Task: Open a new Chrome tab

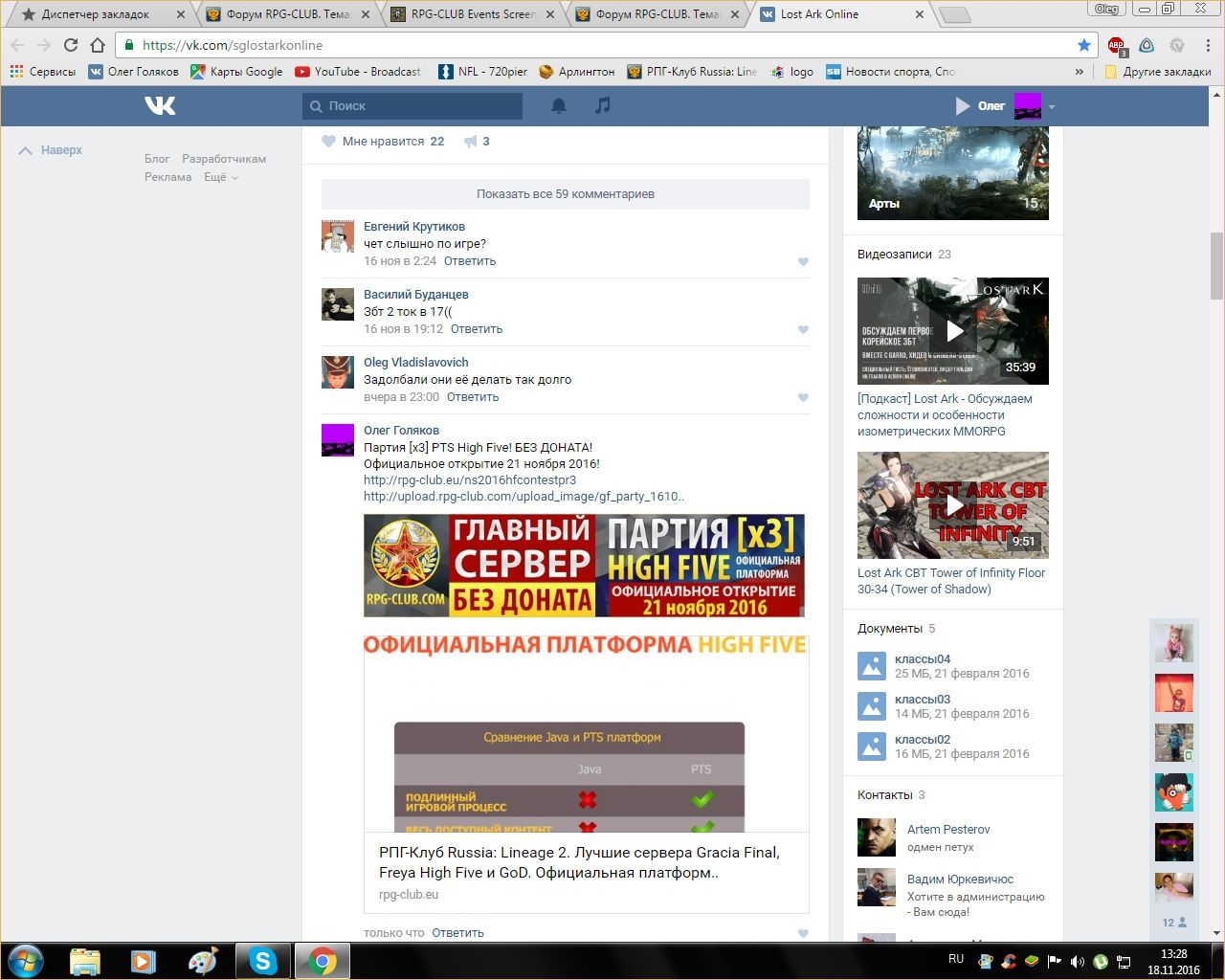Action: 954,15
